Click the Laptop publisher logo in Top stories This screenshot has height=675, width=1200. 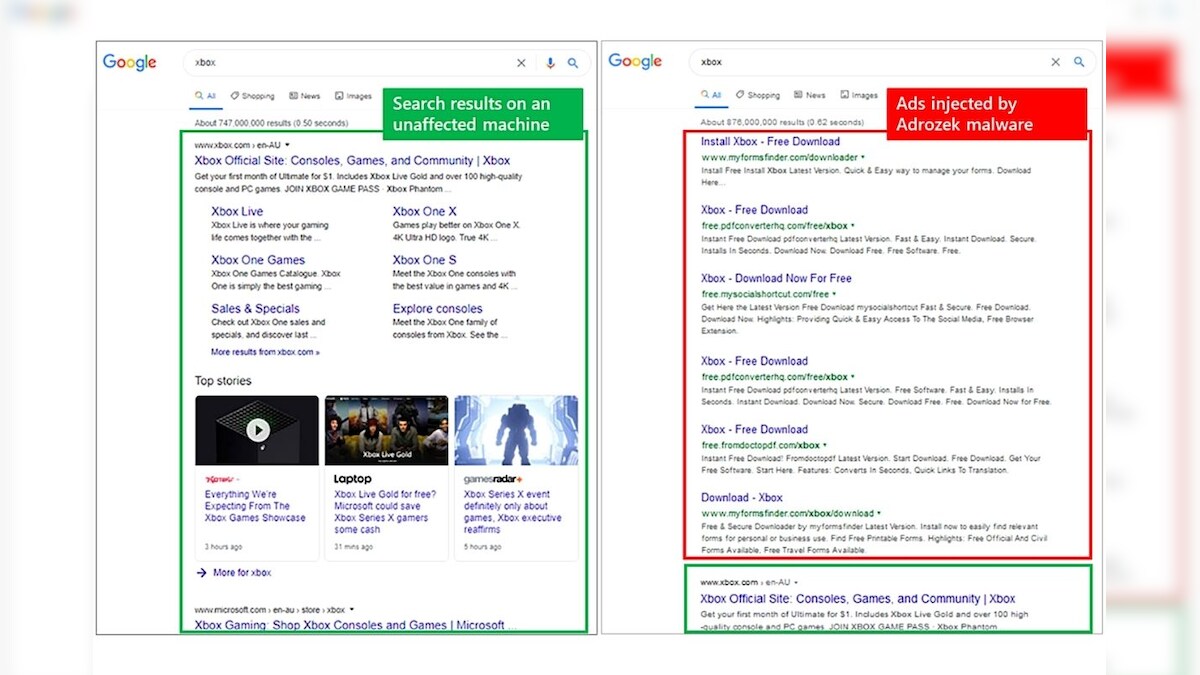(x=351, y=479)
